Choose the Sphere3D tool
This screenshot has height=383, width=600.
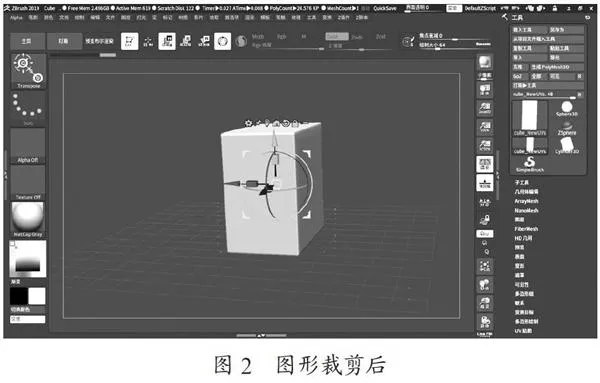tap(566, 109)
